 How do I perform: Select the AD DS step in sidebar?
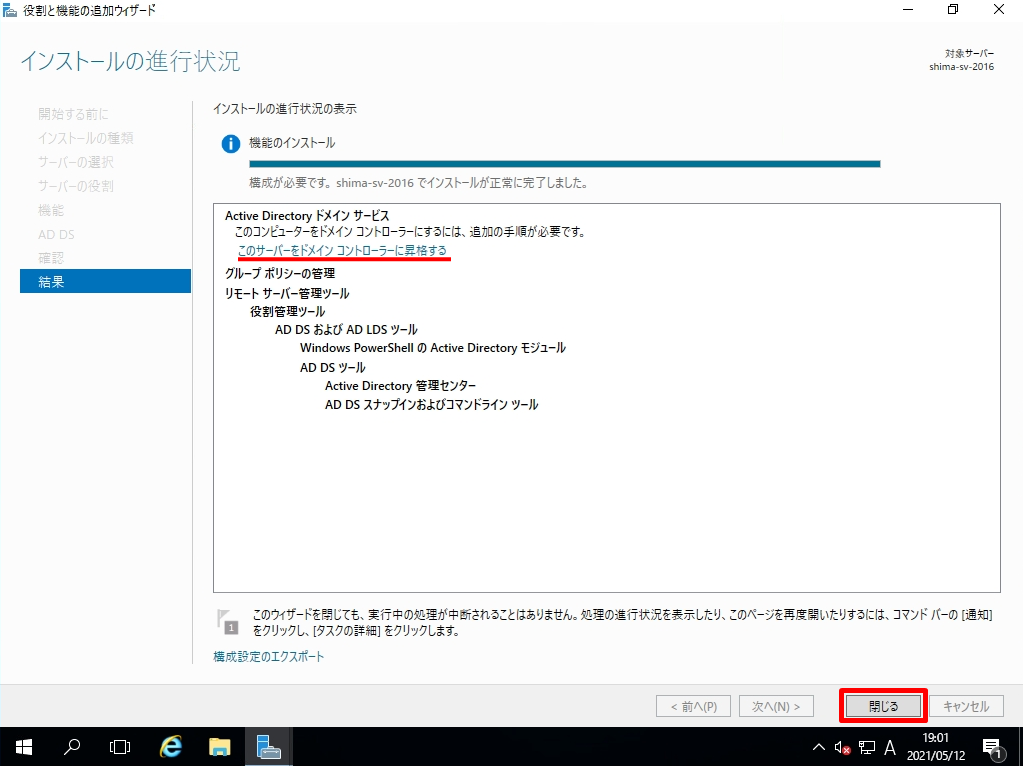(x=56, y=234)
